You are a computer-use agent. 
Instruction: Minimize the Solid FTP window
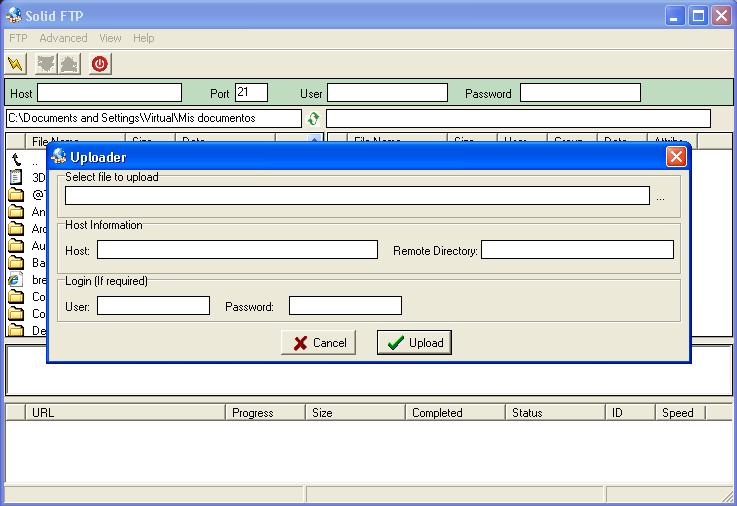click(675, 16)
